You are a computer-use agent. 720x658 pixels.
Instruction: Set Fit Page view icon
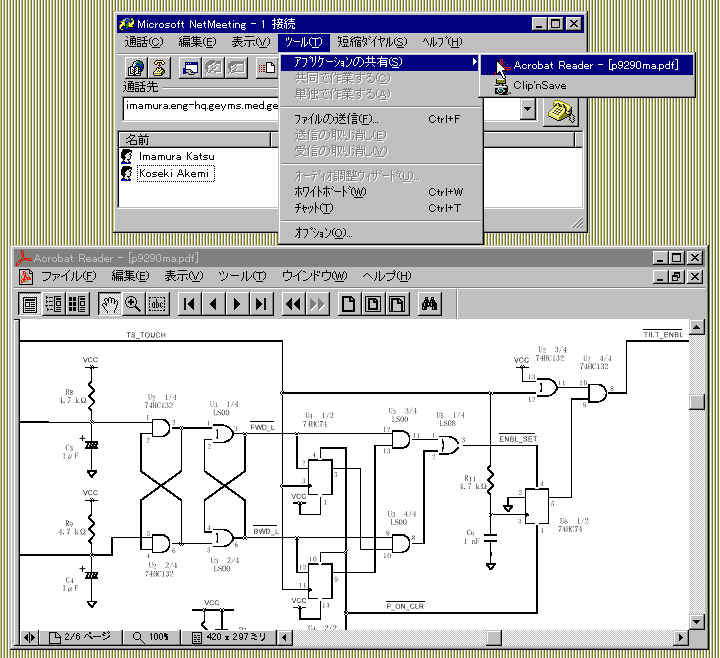373,304
